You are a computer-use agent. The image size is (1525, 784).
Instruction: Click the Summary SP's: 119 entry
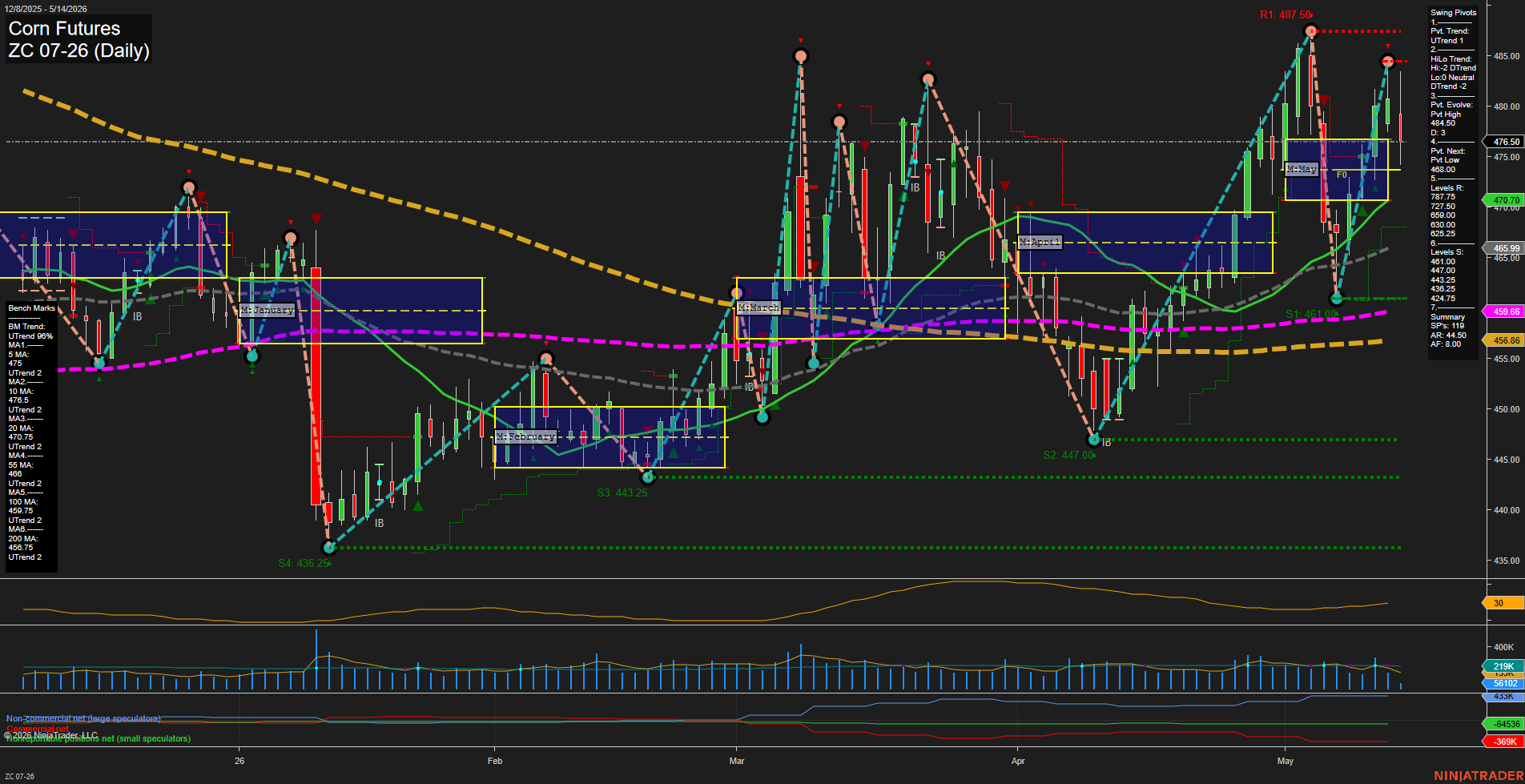pyautogui.click(x=1448, y=322)
